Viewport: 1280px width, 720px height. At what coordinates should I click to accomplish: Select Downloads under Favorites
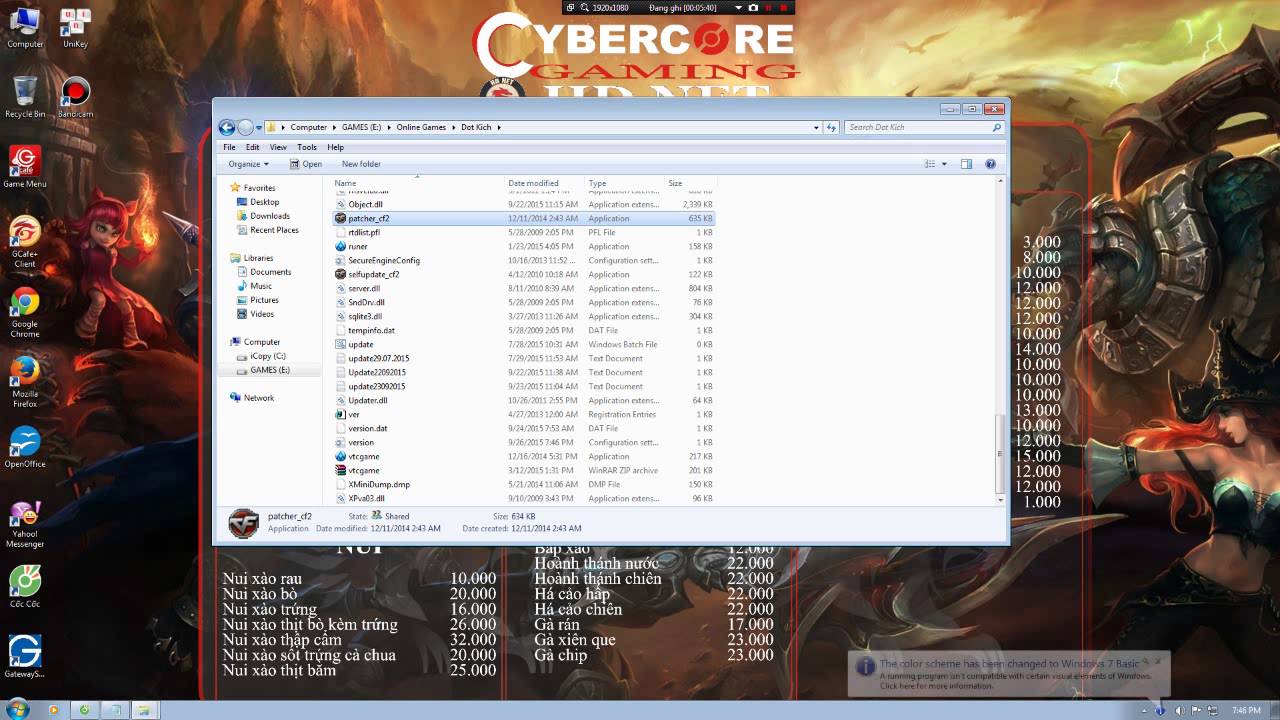[270, 216]
